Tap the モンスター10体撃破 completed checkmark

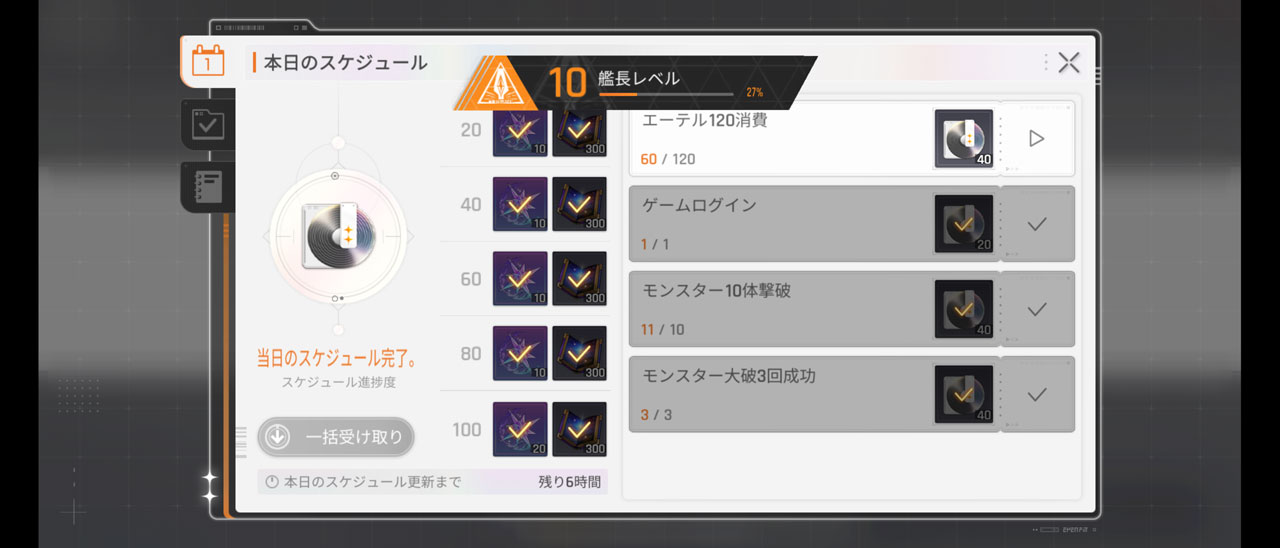(x=1037, y=309)
